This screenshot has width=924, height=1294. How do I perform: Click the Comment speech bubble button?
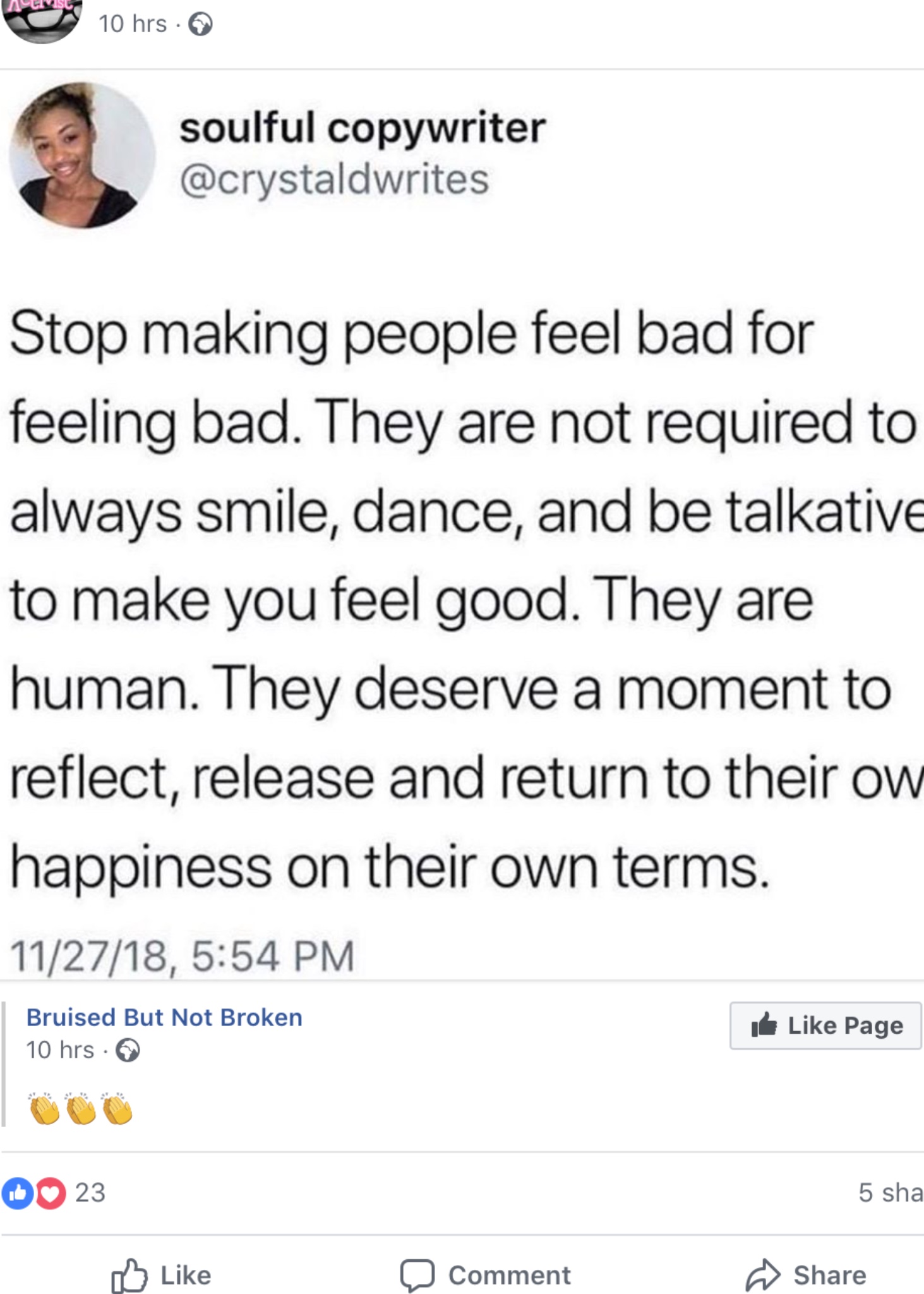485,1275
